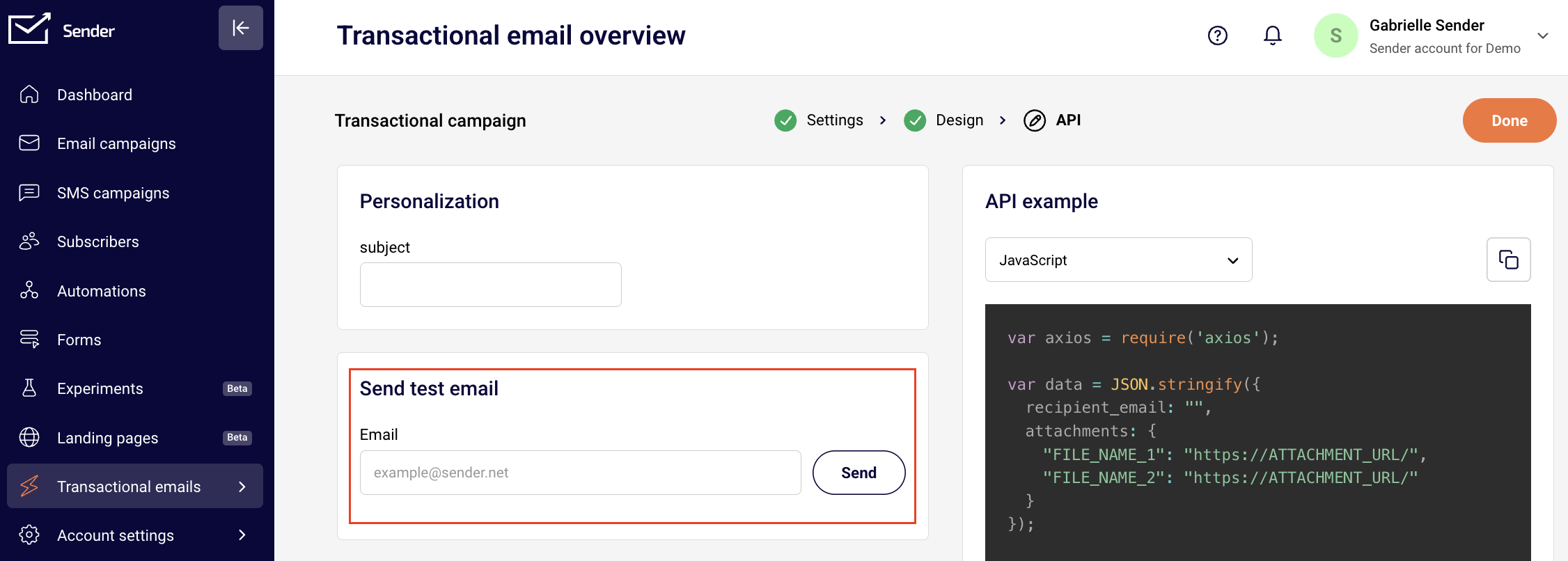Click the Dashboard home icon
1568x561 pixels.
tap(29, 95)
